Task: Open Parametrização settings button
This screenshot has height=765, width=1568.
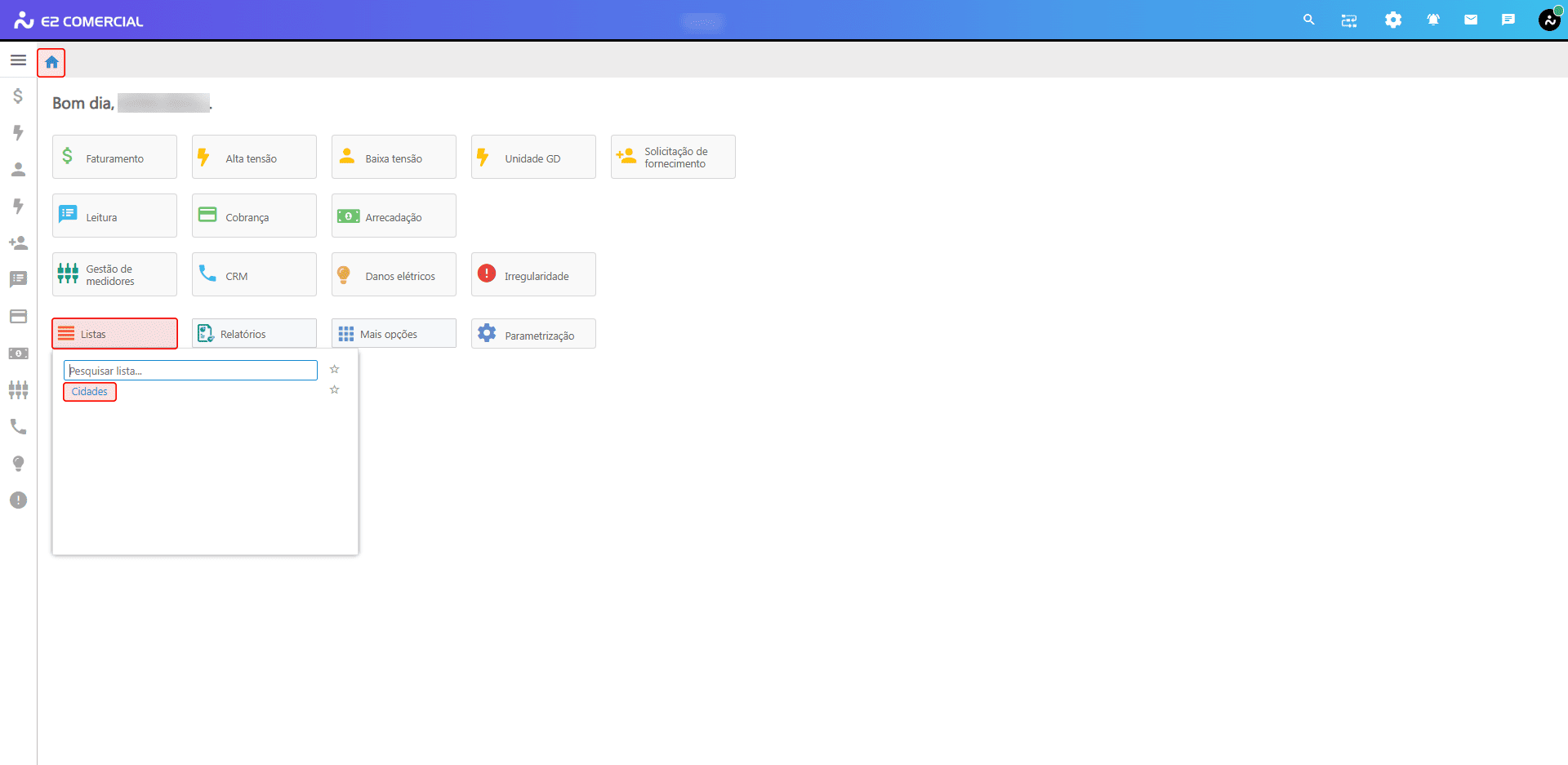Action: click(x=533, y=334)
